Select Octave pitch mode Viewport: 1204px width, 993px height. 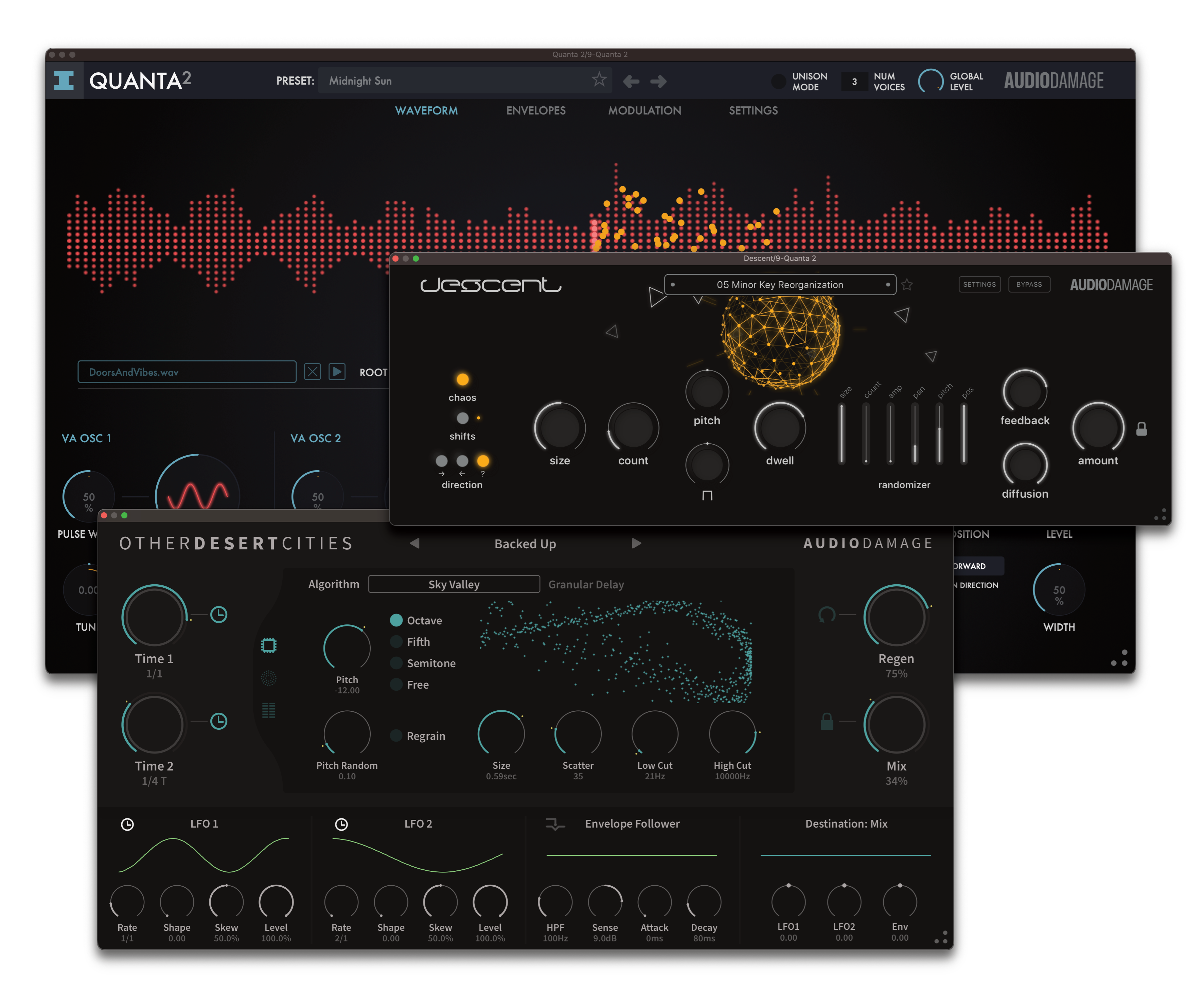pos(396,620)
